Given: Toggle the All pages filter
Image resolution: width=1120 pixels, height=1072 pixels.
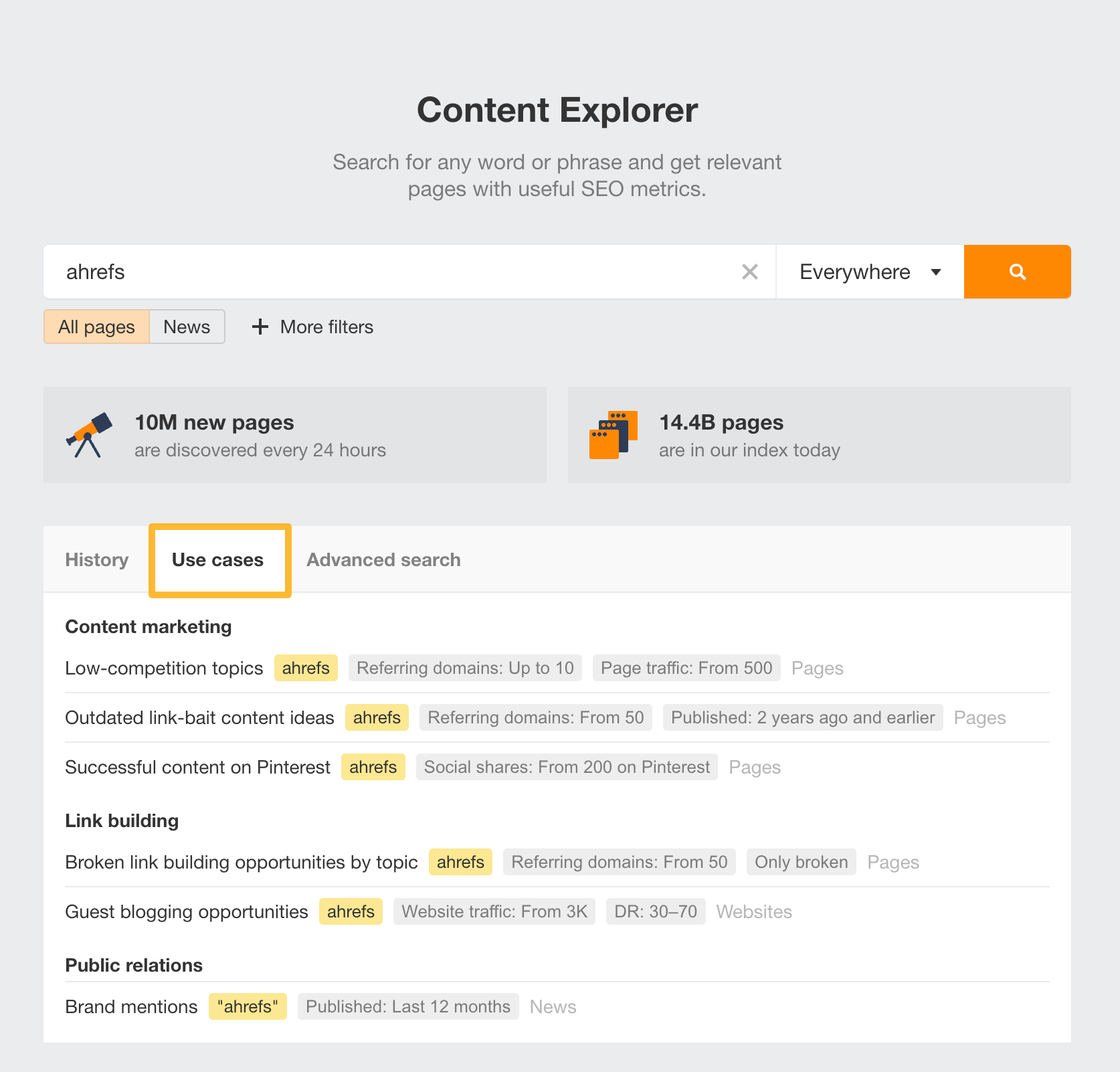Looking at the screenshot, I should [96, 327].
